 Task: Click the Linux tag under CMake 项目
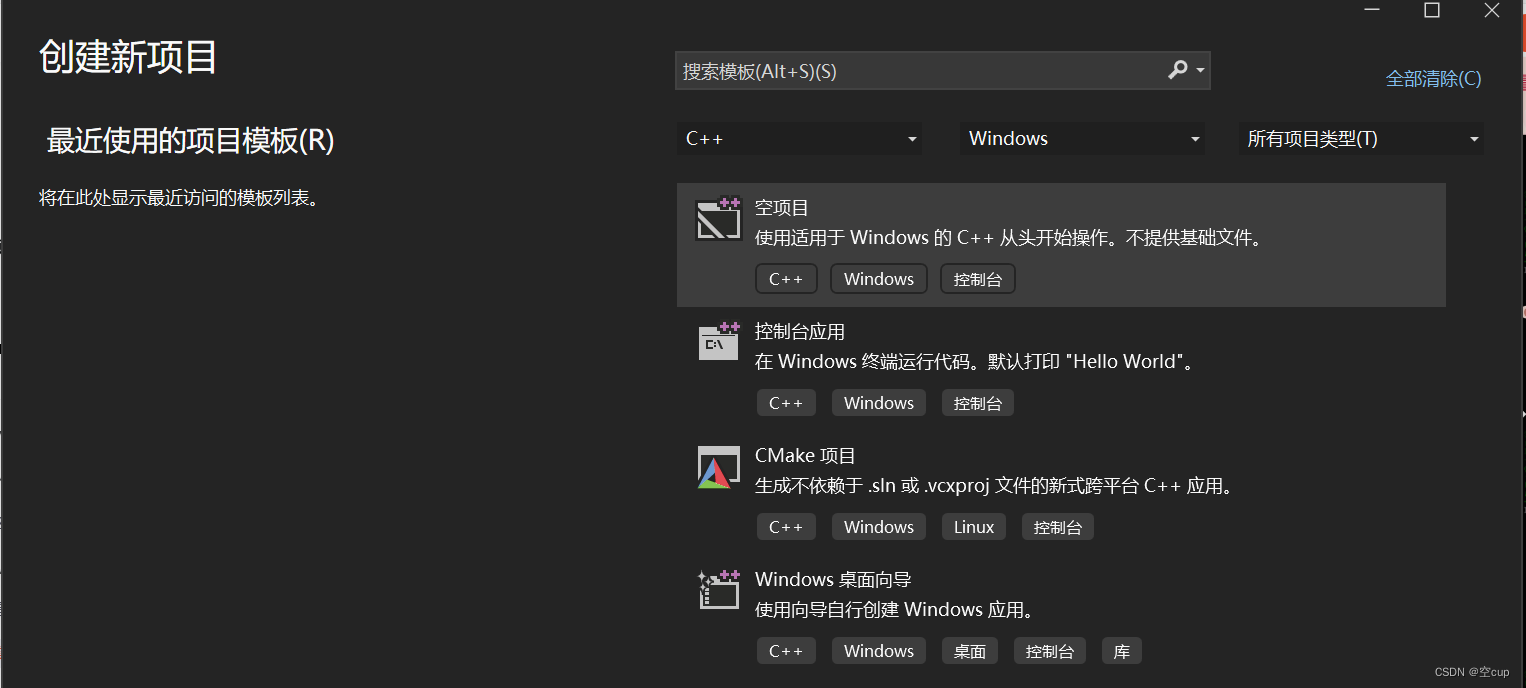974,527
